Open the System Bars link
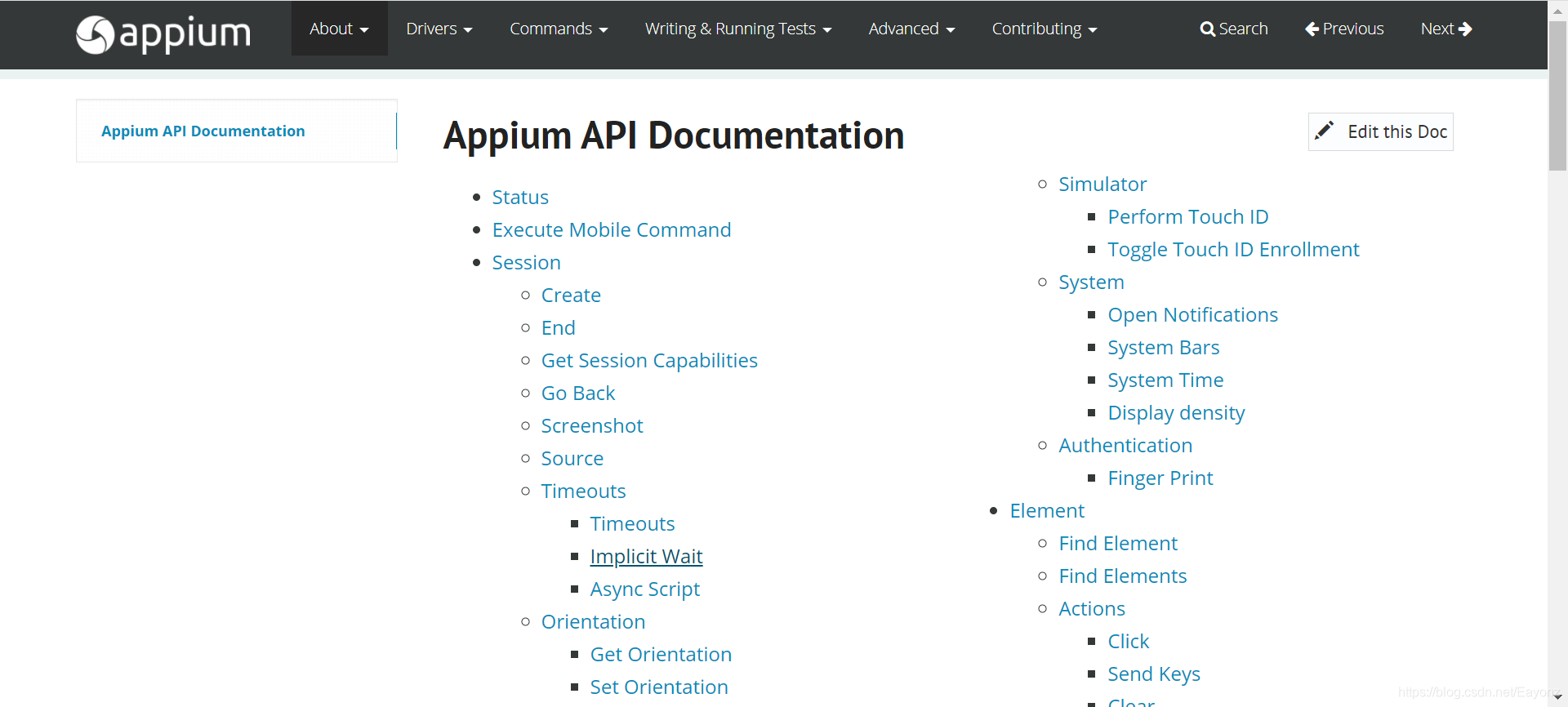 point(1164,348)
